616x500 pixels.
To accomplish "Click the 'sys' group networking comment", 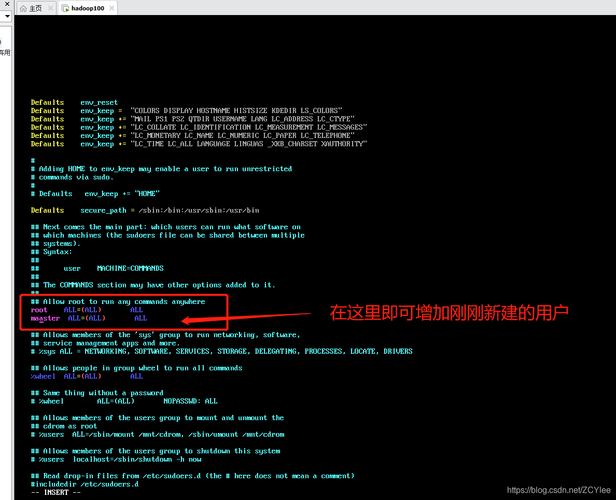I will coord(165,335).
